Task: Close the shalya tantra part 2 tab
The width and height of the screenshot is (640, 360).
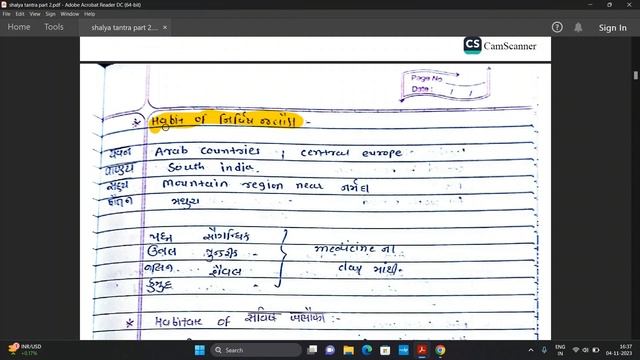Action: (165, 28)
